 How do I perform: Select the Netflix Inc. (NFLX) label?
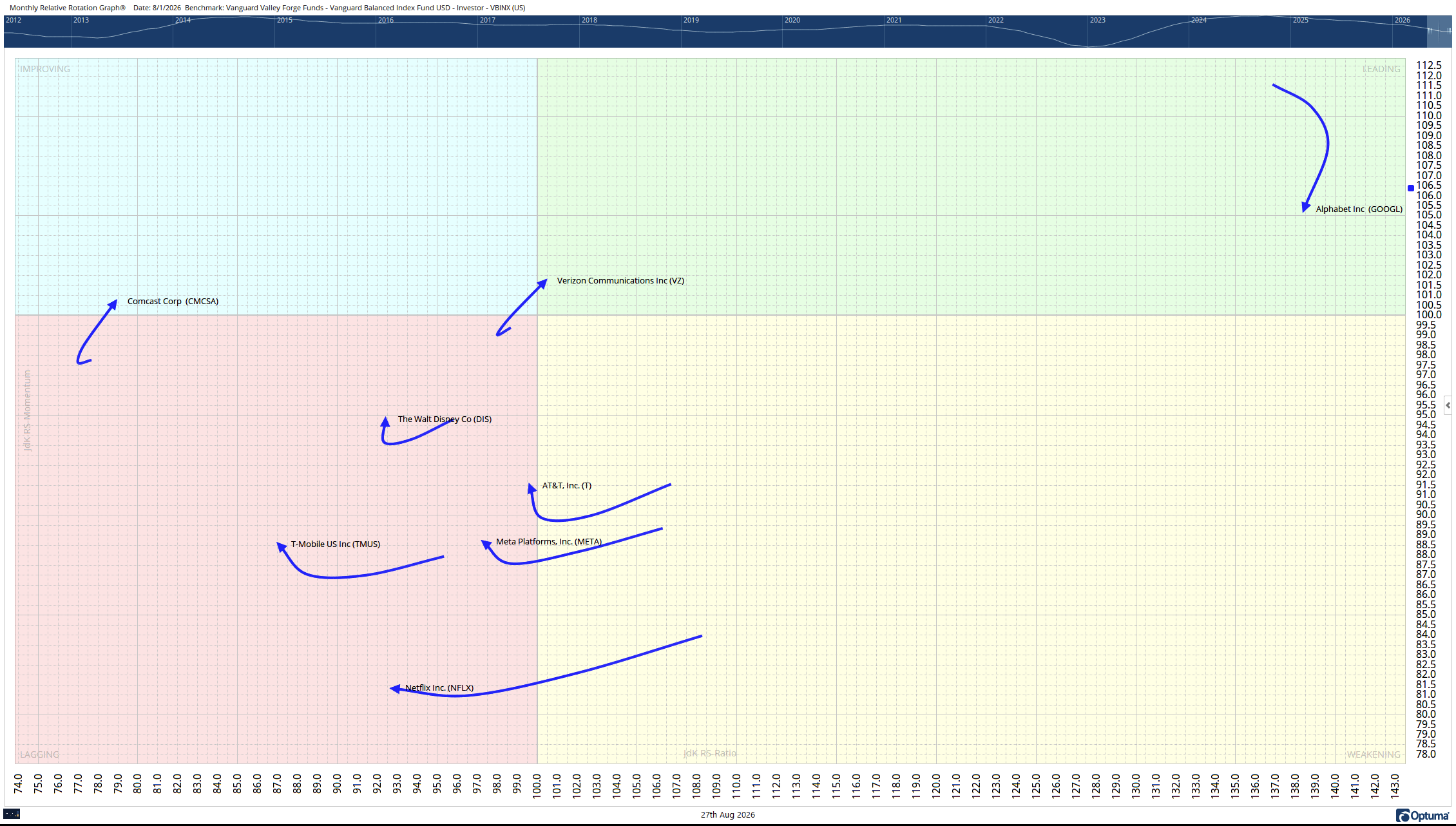[x=439, y=688]
